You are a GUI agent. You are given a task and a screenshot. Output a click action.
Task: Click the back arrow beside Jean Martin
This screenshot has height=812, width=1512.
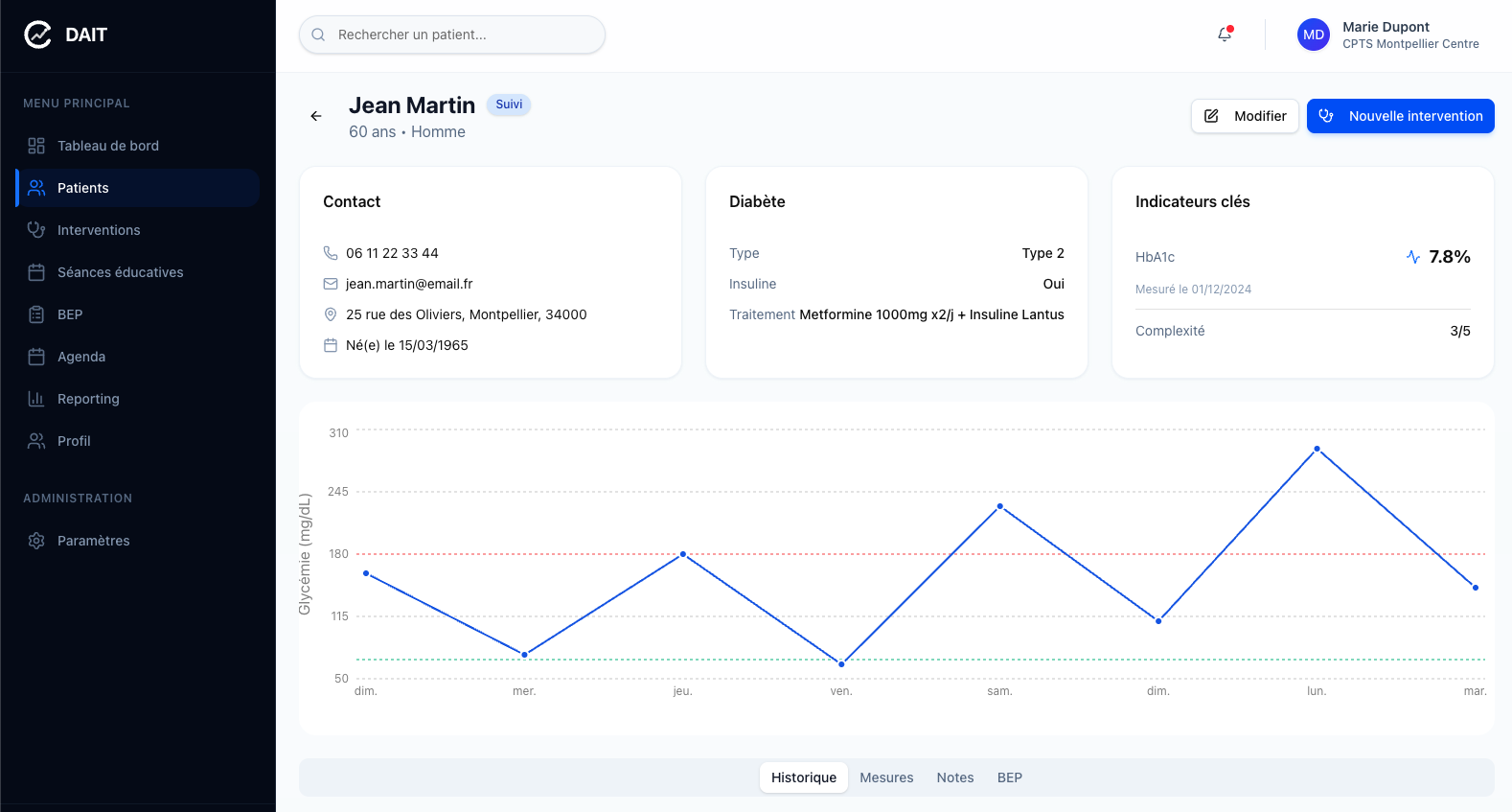(316, 116)
